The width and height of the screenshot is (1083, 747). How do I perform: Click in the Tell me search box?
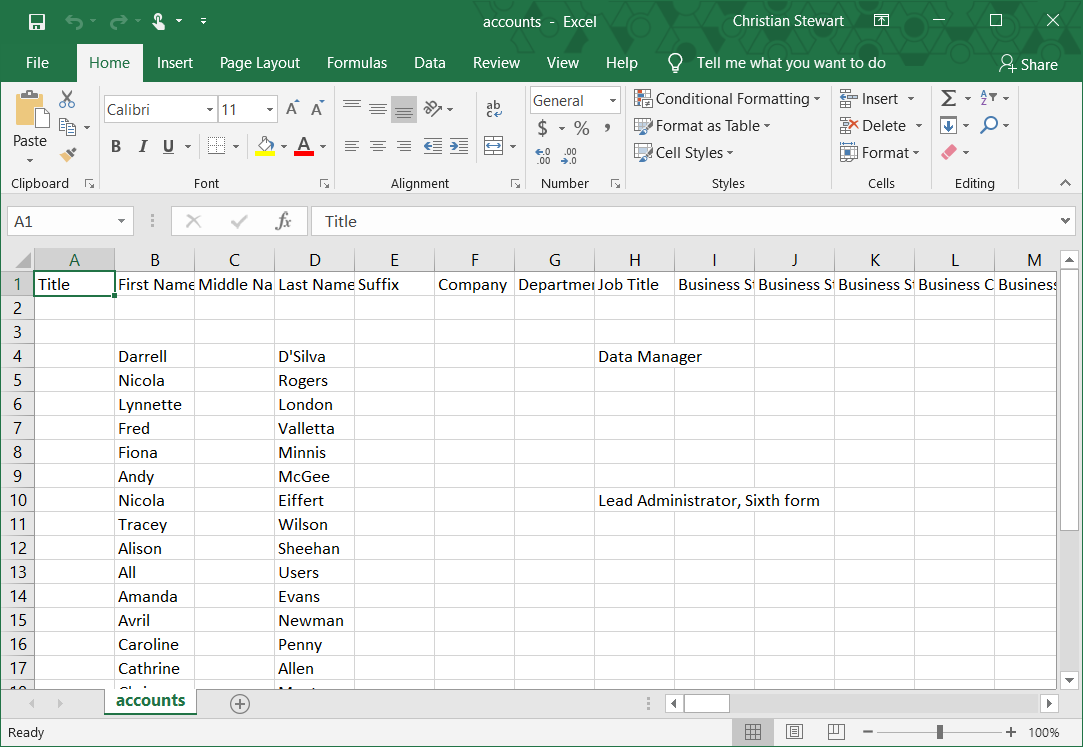(x=791, y=63)
